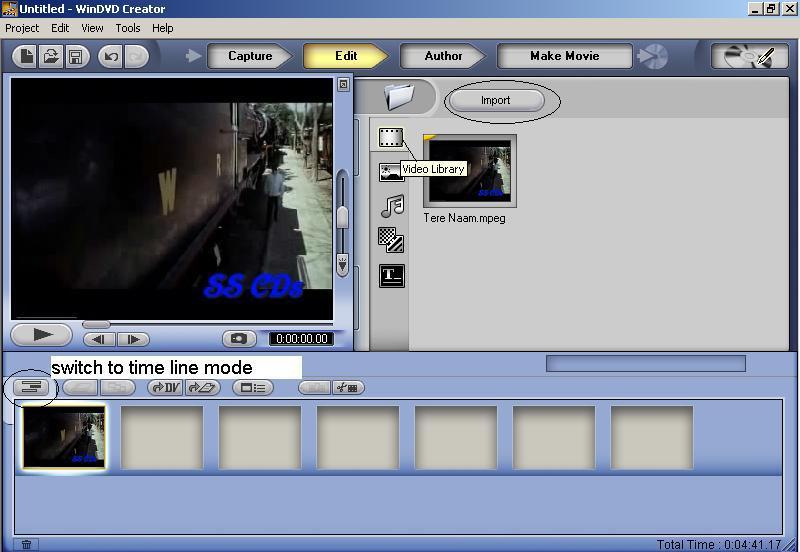Open the Tools menu
This screenshot has height=552, width=800.
[128, 28]
